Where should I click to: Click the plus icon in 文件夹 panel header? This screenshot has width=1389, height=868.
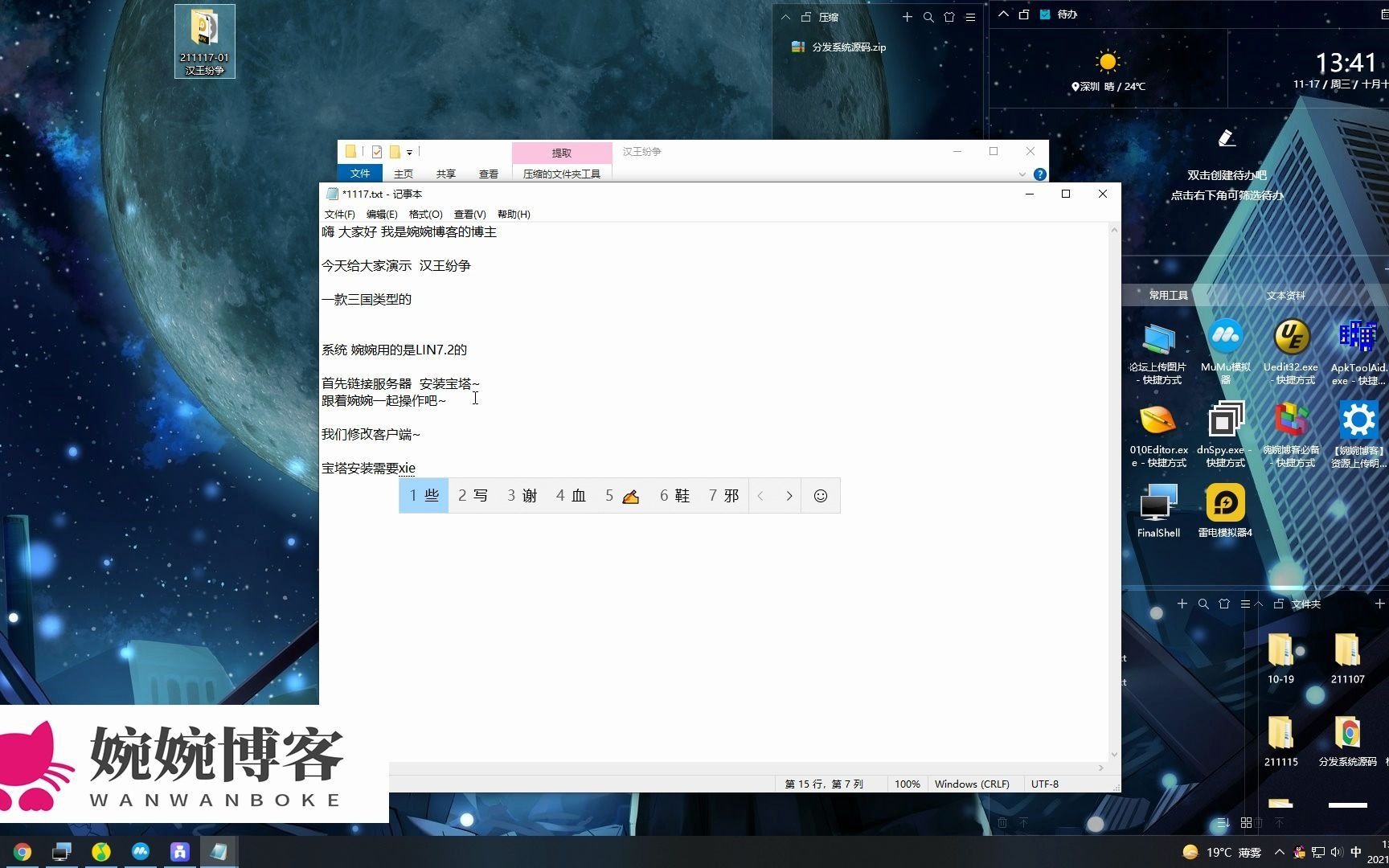1379,604
